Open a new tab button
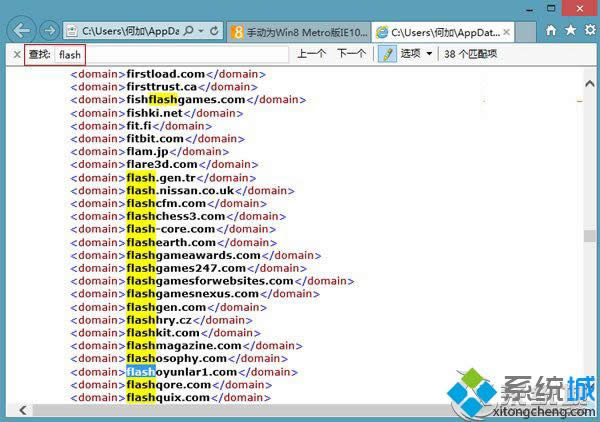600x422 pixels. pos(525,33)
